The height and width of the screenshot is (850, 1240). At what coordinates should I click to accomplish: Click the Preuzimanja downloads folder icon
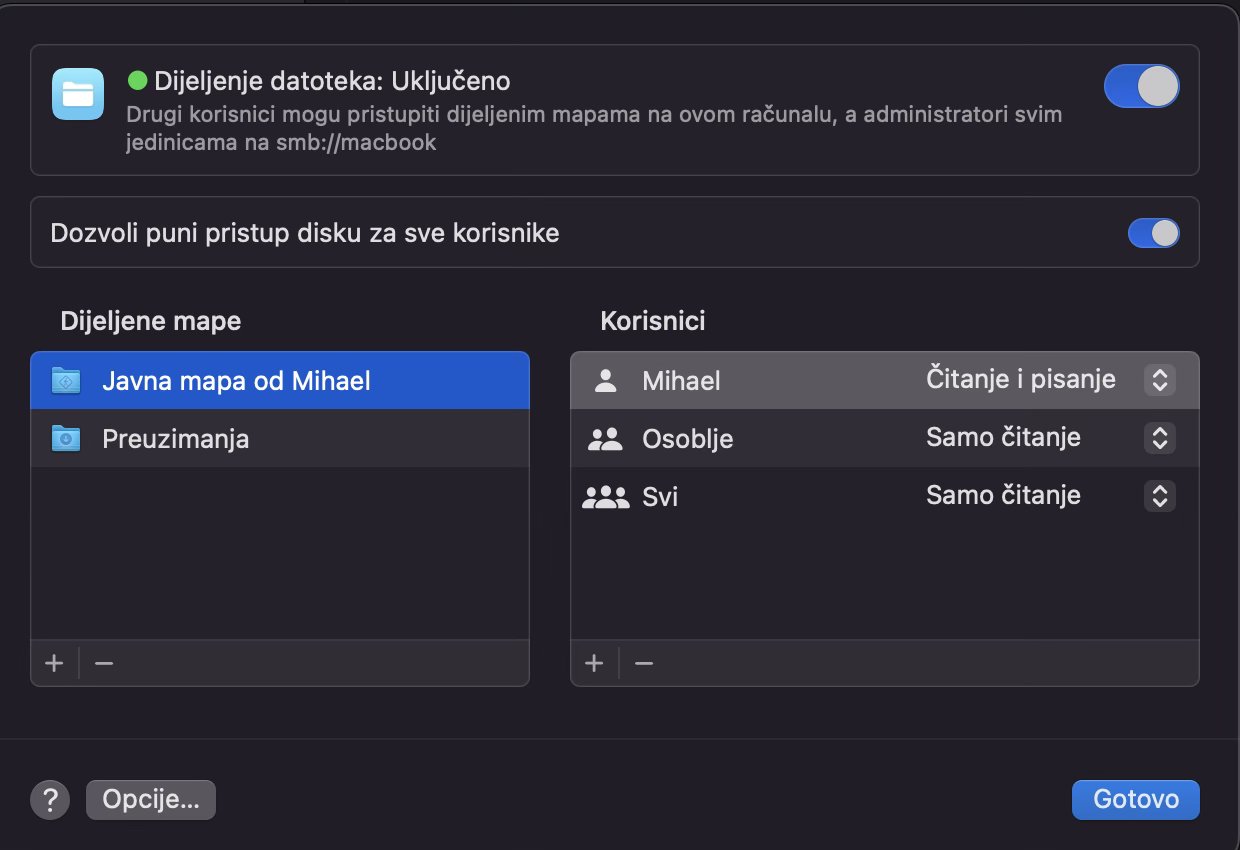click(x=66, y=438)
